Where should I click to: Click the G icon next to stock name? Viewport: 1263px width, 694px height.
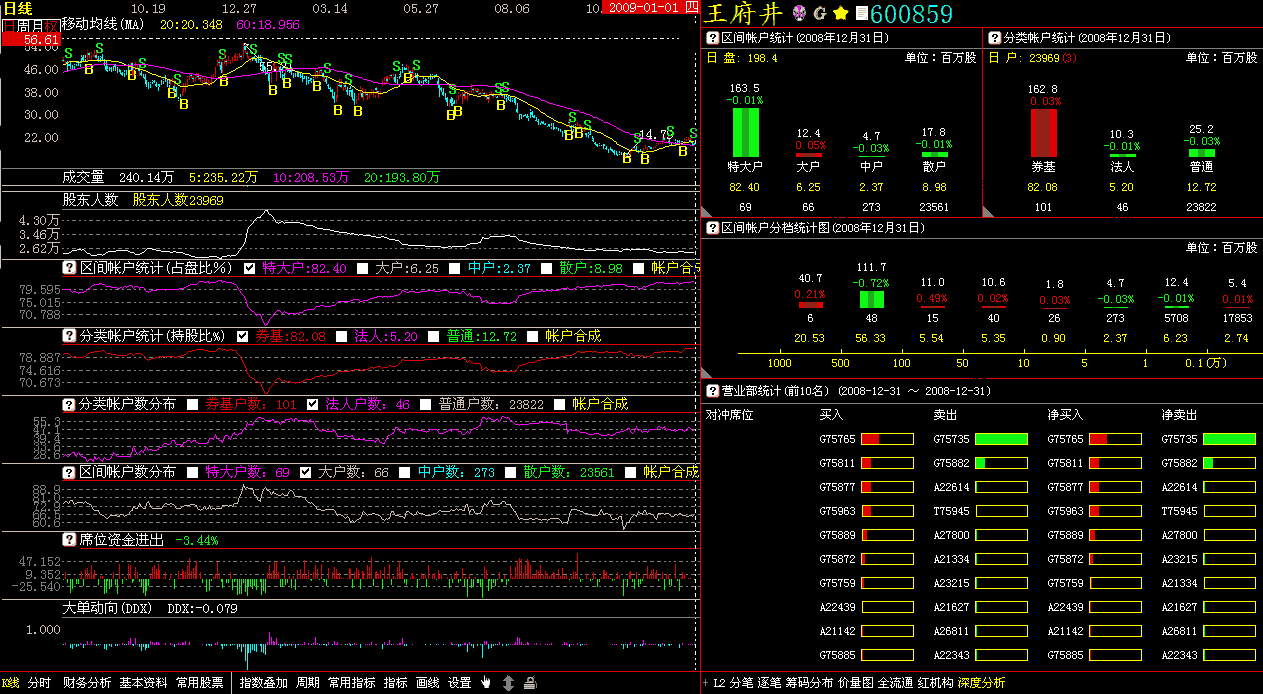(x=820, y=13)
